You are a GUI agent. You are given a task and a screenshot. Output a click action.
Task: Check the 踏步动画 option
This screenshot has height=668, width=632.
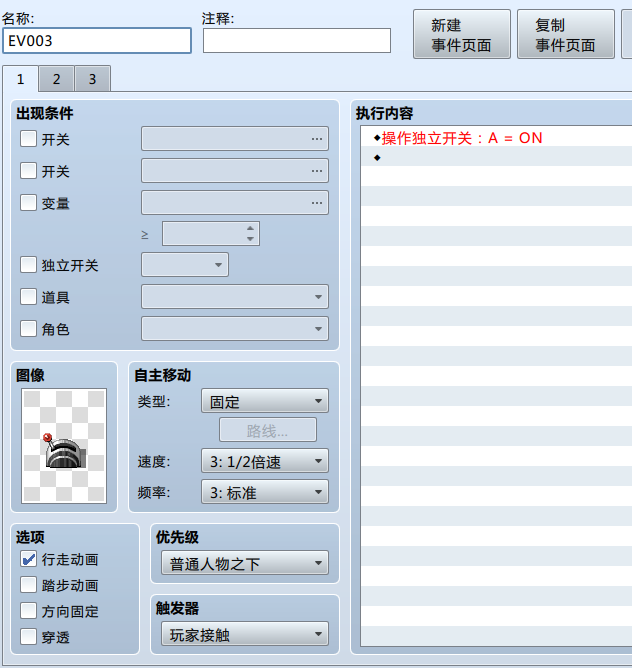[29, 585]
